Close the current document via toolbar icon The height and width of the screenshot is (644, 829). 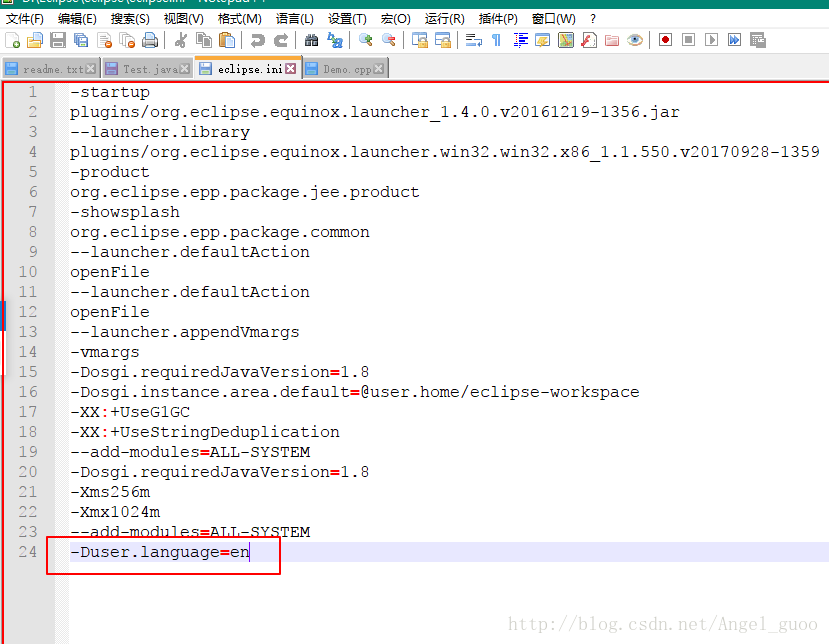[x=105, y=40]
